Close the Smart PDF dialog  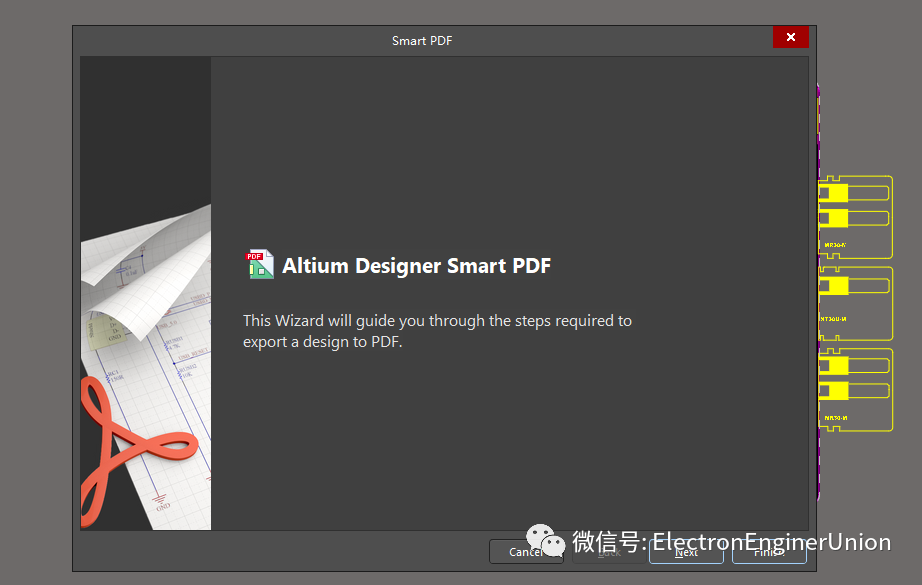[790, 37]
